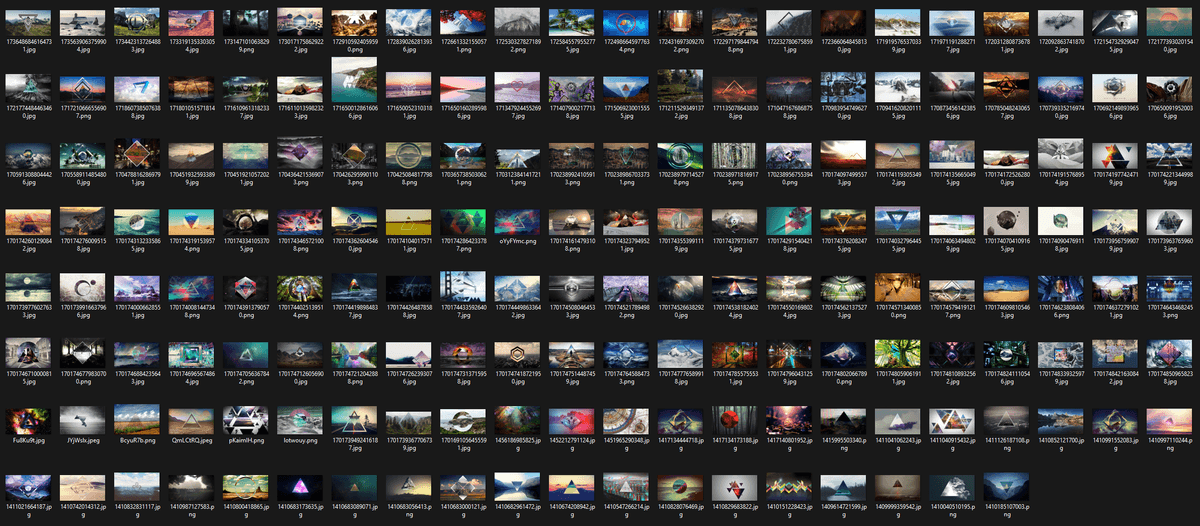Click the 1417134173188.jpg red sphere forest image
Viewport: 1200px width, 526px height.
coord(730,419)
